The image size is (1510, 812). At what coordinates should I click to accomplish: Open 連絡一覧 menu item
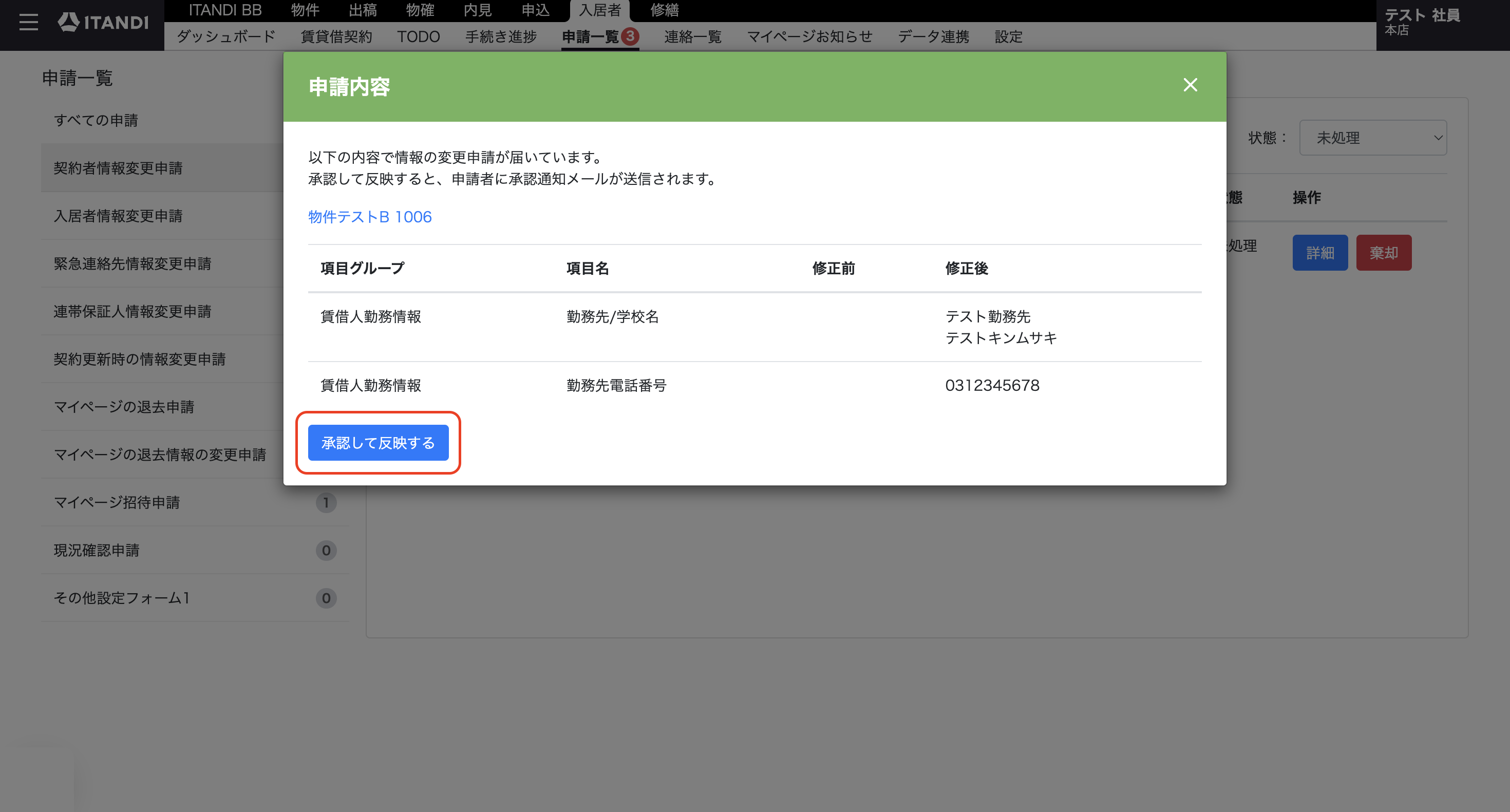click(x=693, y=37)
